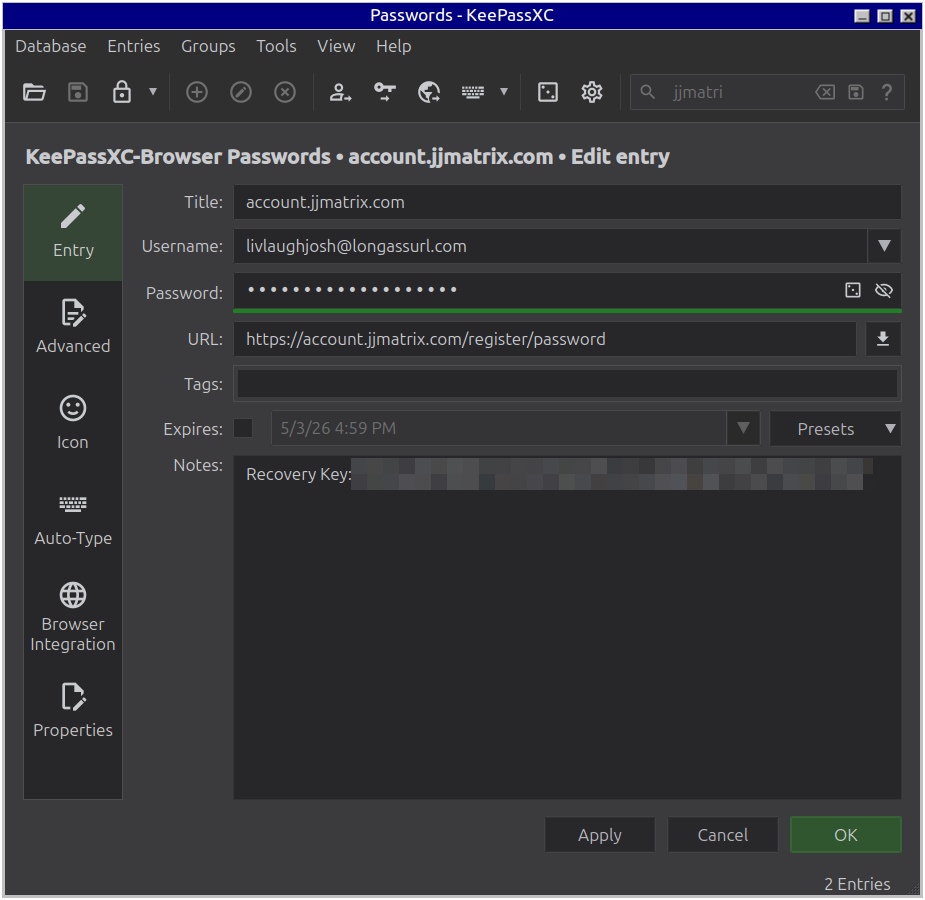Copy username via person-arrow toolbar icon
Image resolution: width=925 pixels, height=900 pixels.
[340, 92]
